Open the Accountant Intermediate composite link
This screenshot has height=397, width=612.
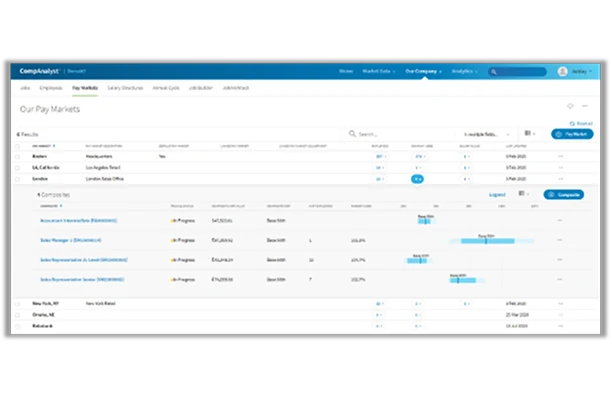(x=78, y=221)
